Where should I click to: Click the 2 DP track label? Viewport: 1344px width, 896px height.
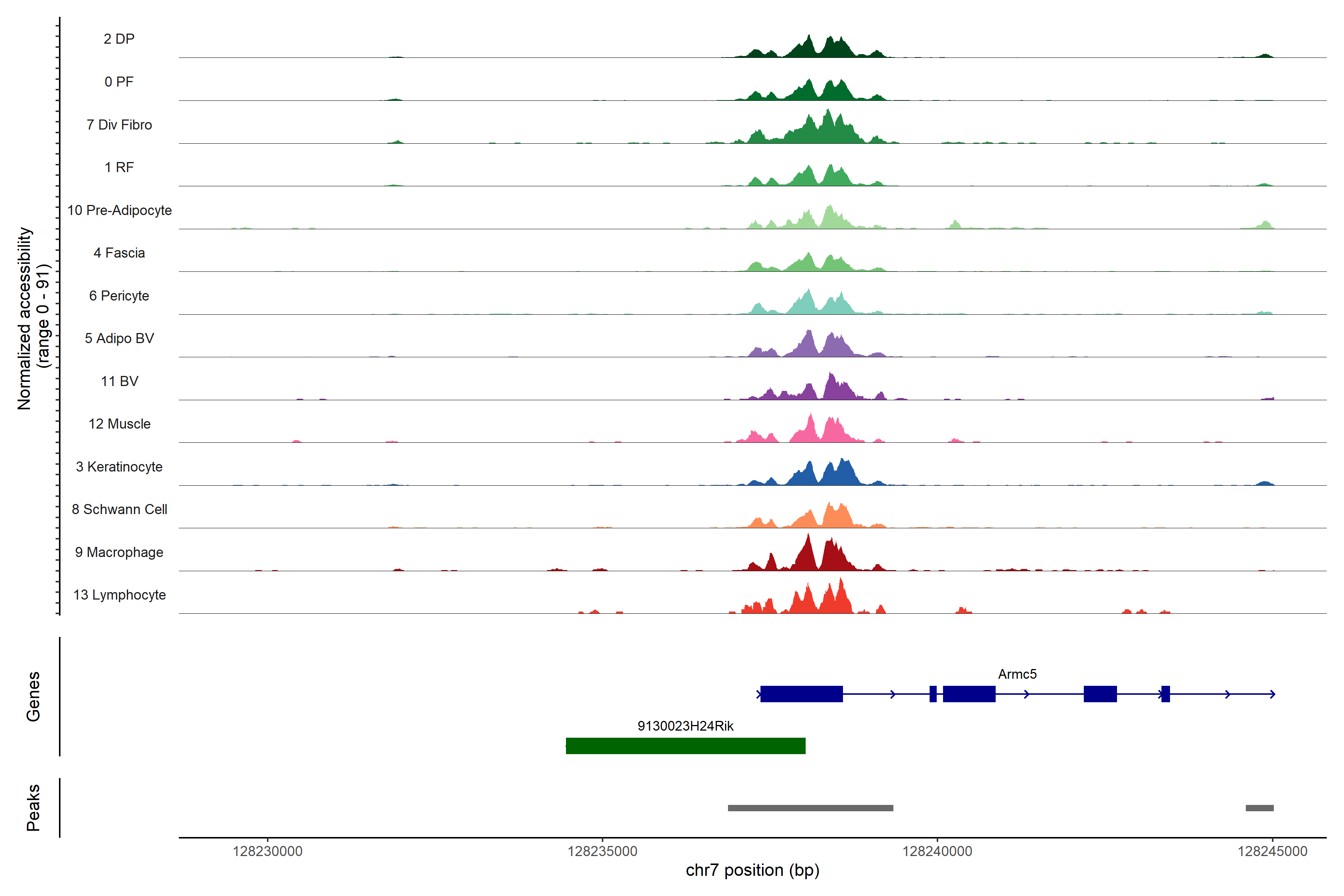[x=119, y=39]
